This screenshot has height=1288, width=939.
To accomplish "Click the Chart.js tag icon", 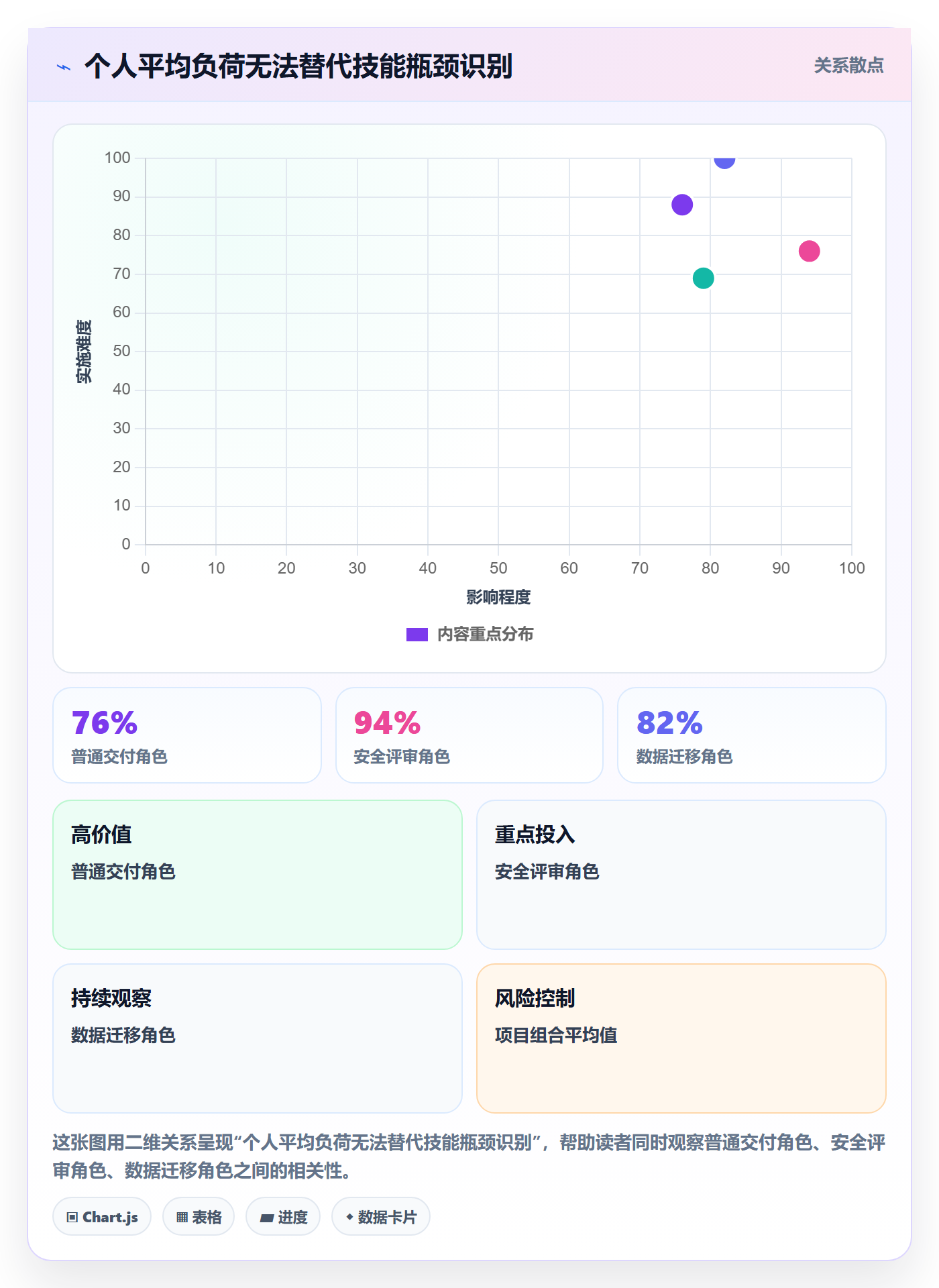I will point(72,1218).
